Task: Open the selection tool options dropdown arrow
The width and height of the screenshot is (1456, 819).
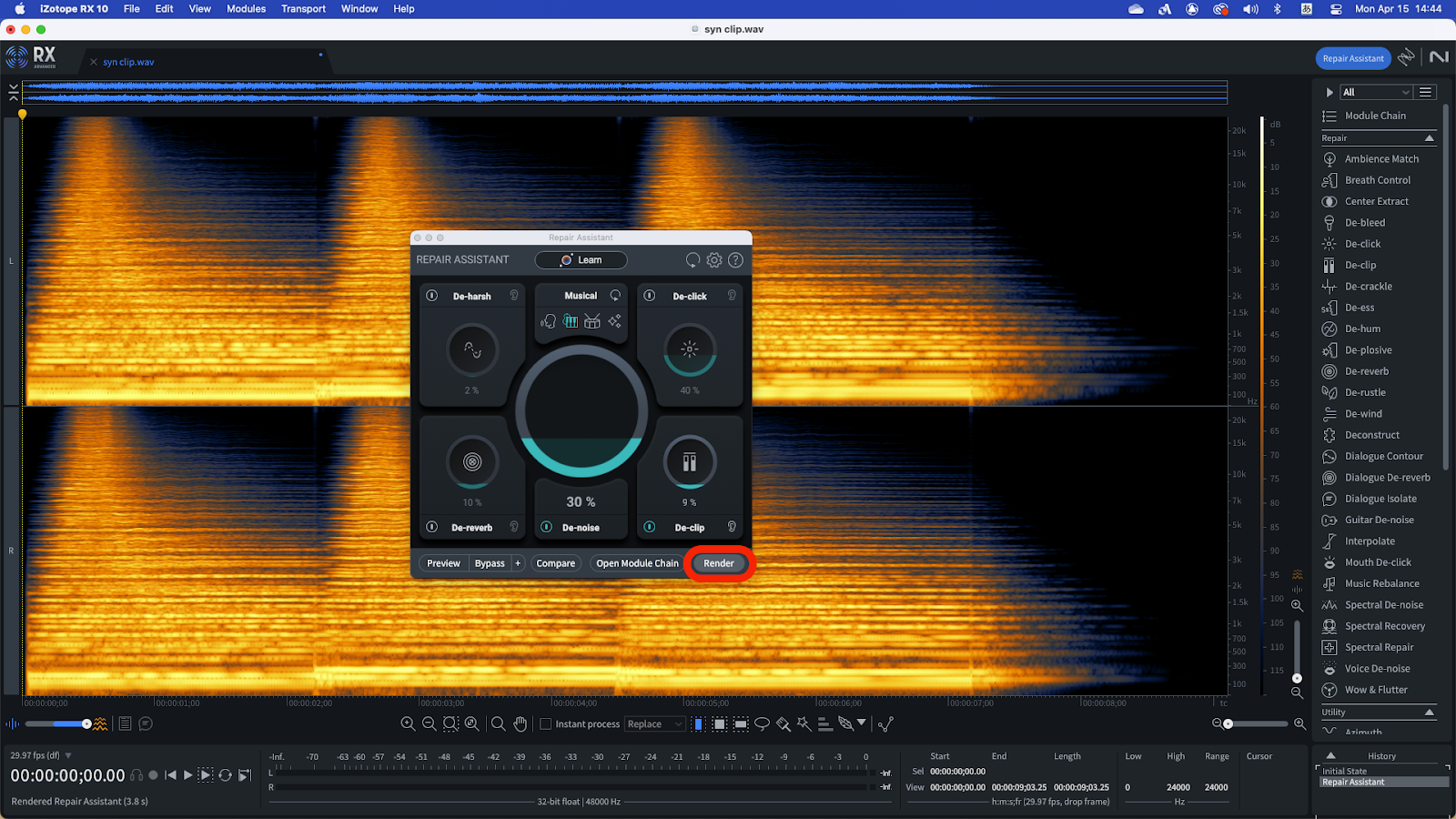Action: [x=861, y=723]
